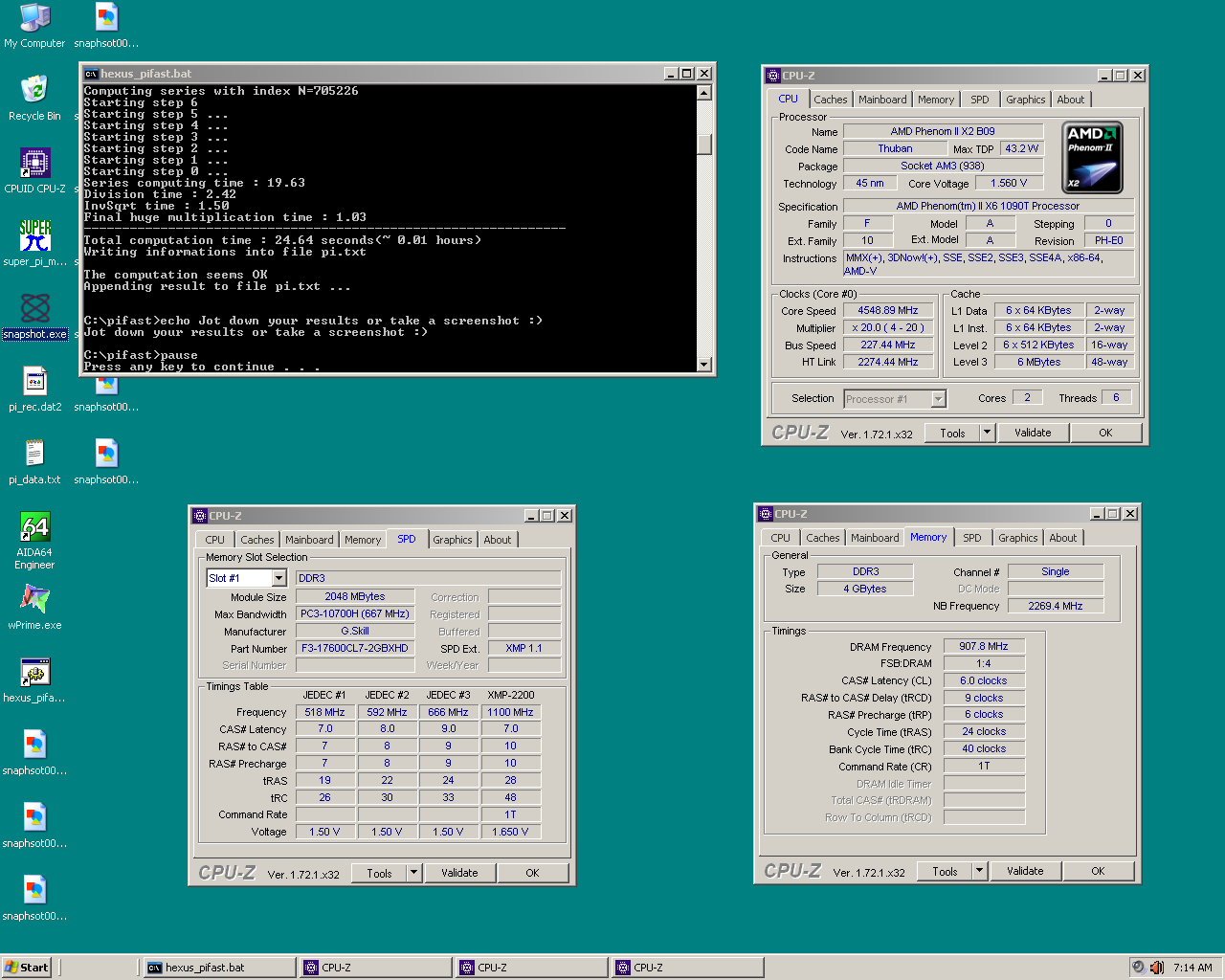The width and height of the screenshot is (1225, 980).
Task: Open the pi_rec.dat2 file icon
Action: point(34,382)
